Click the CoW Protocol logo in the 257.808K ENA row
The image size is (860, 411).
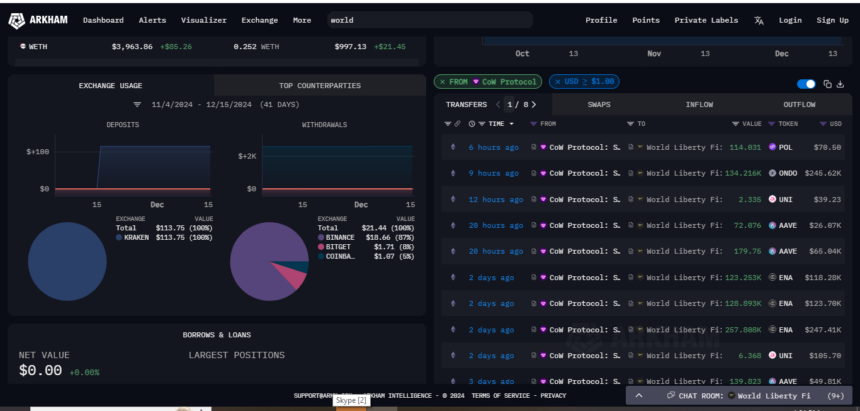tap(544, 330)
